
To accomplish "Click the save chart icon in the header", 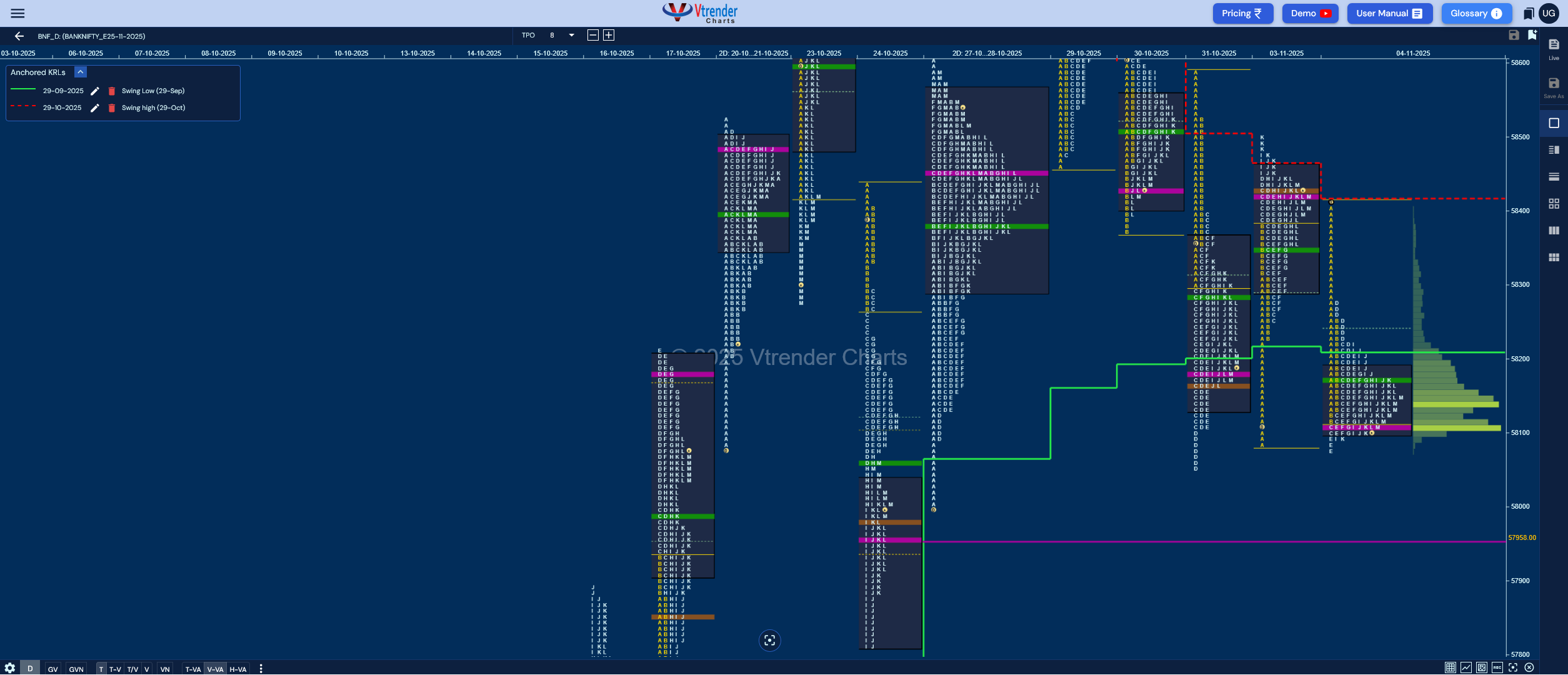I will tap(1514, 35).
